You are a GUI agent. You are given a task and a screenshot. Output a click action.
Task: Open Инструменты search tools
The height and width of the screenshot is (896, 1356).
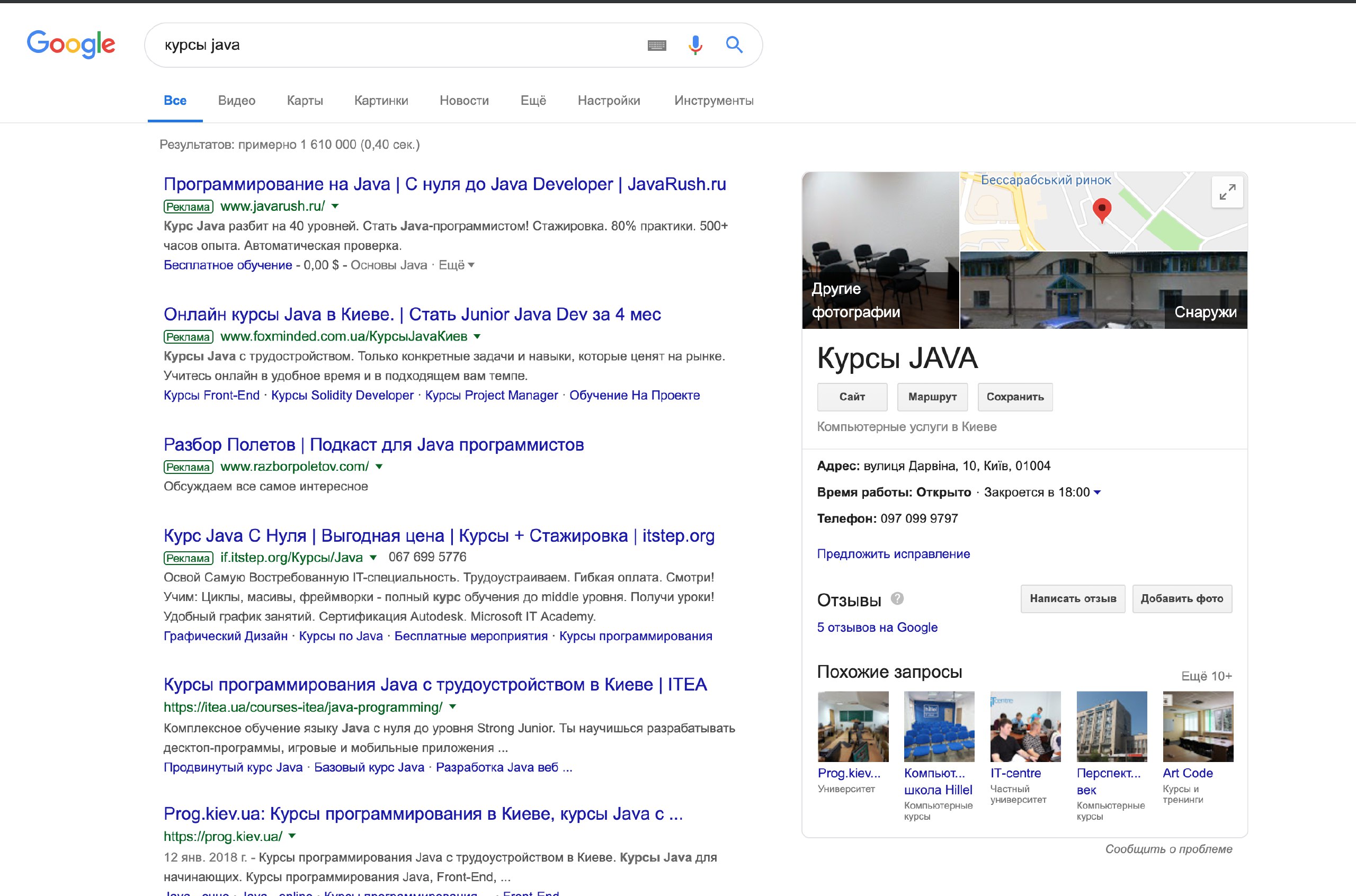pyautogui.click(x=713, y=101)
